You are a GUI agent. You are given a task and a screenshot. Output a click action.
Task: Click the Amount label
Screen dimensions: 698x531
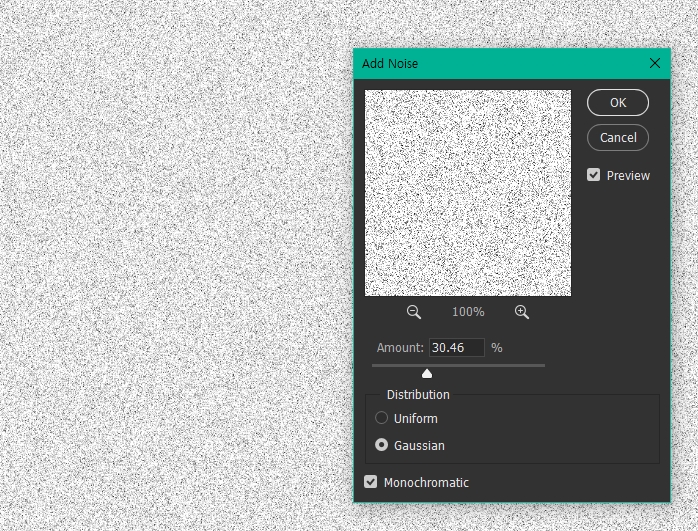(400, 348)
